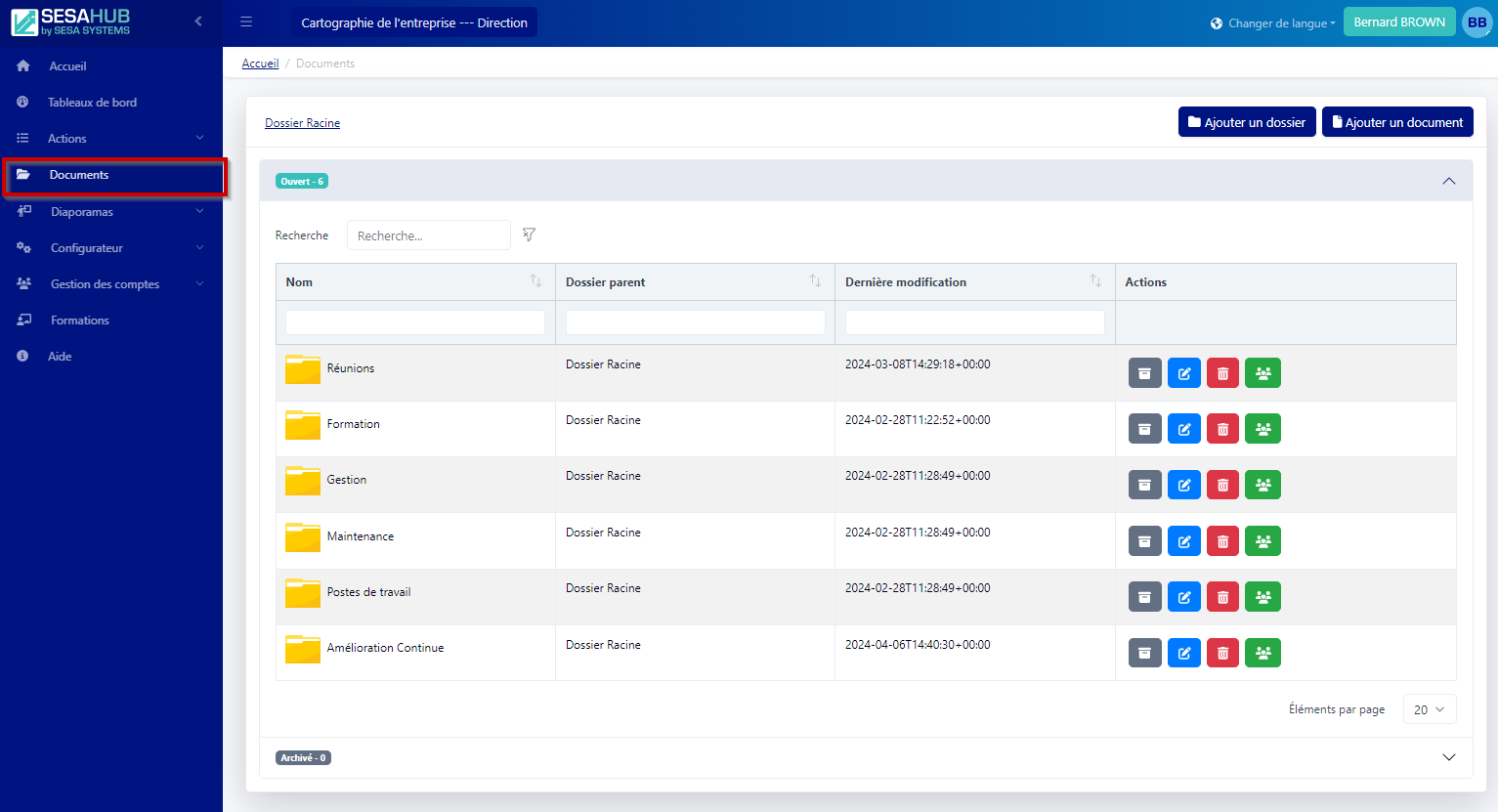
Task: Click the Recherche search field
Action: [x=428, y=235]
